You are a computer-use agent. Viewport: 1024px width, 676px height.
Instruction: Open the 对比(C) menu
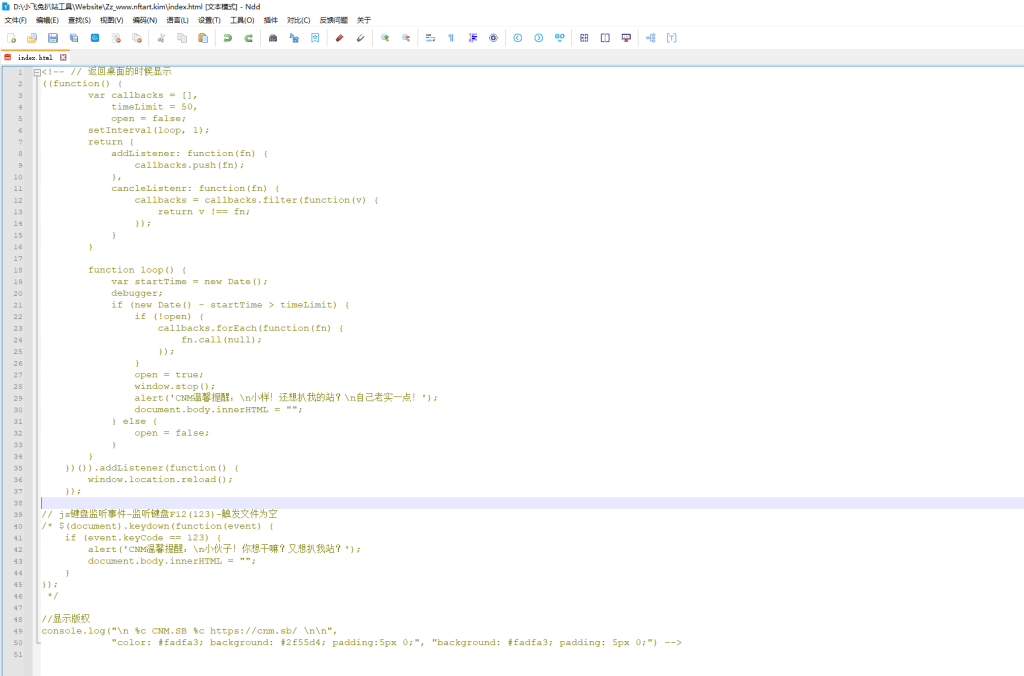tap(298, 20)
